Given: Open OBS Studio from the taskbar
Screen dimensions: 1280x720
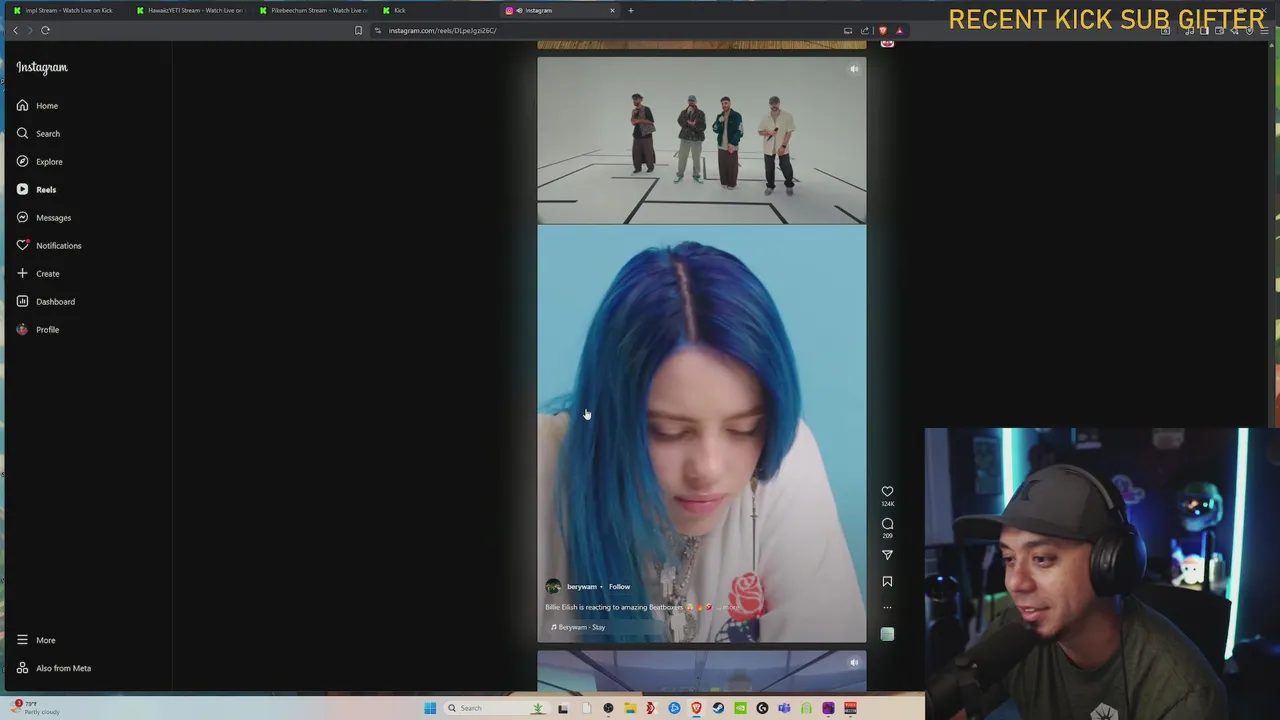Looking at the screenshot, I should coord(608,708).
